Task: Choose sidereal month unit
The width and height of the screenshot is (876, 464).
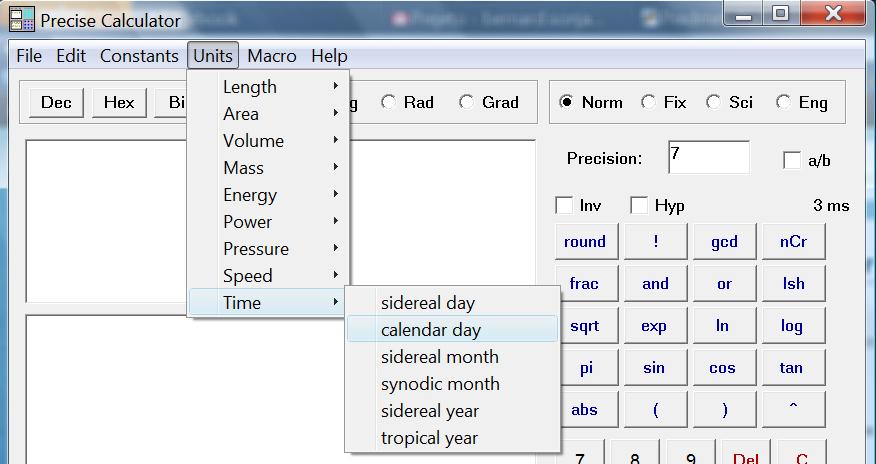Action: pyautogui.click(x=452, y=357)
